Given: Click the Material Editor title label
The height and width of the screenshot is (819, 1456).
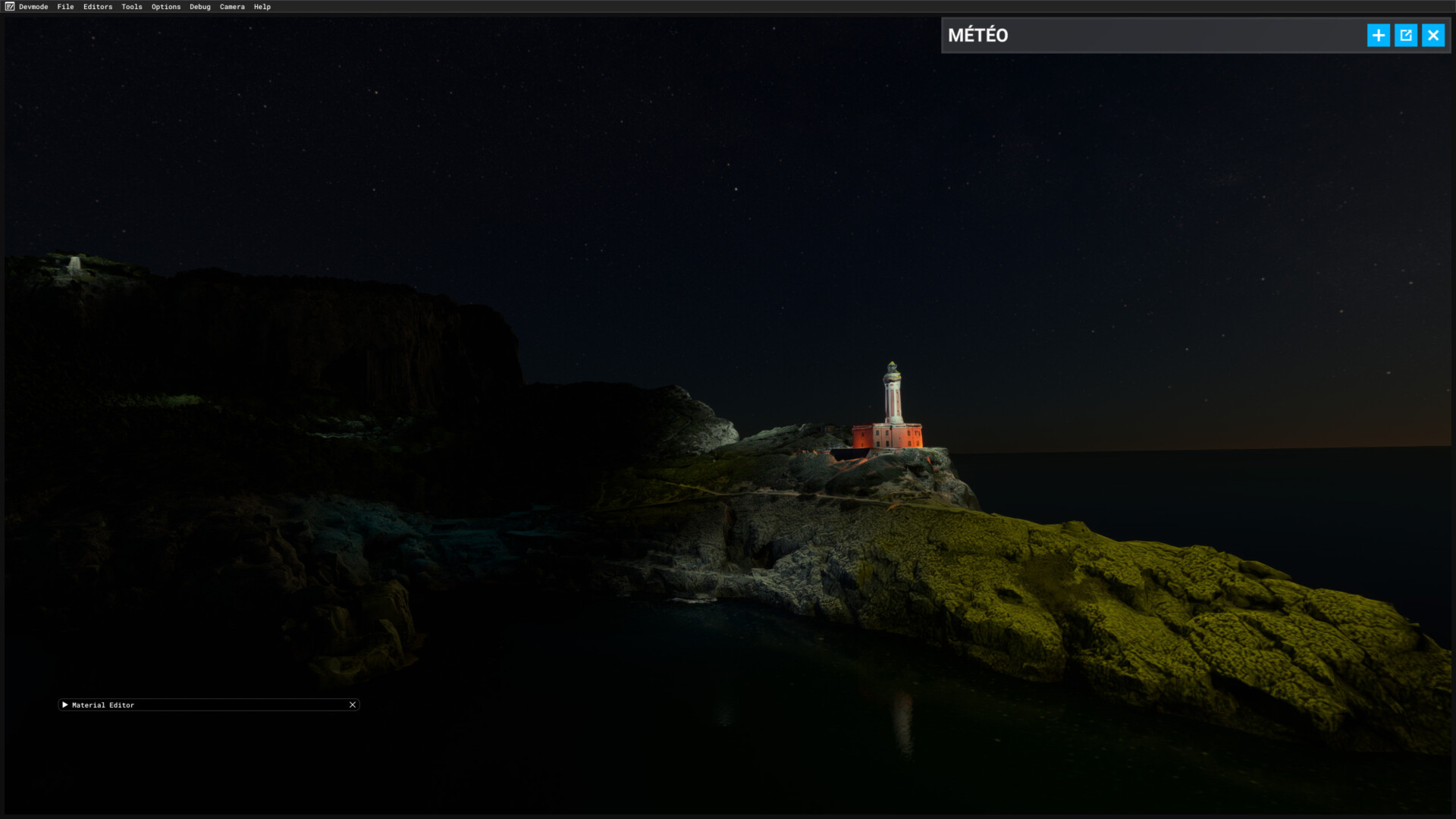Looking at the screenshot, I should [x=103, y=705].
